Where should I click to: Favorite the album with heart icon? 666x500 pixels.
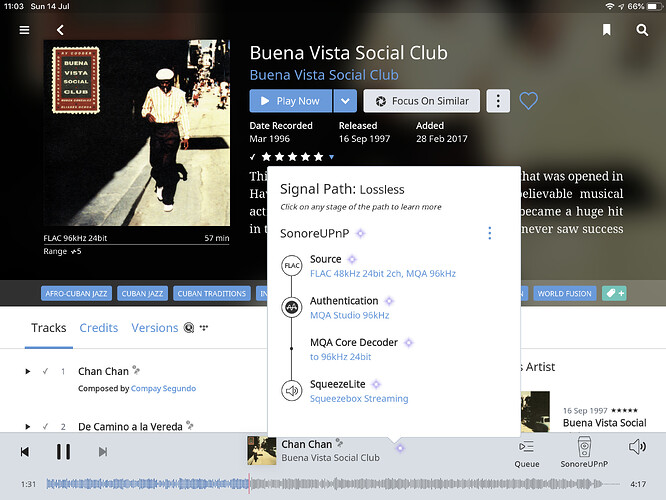pos(528,101)
